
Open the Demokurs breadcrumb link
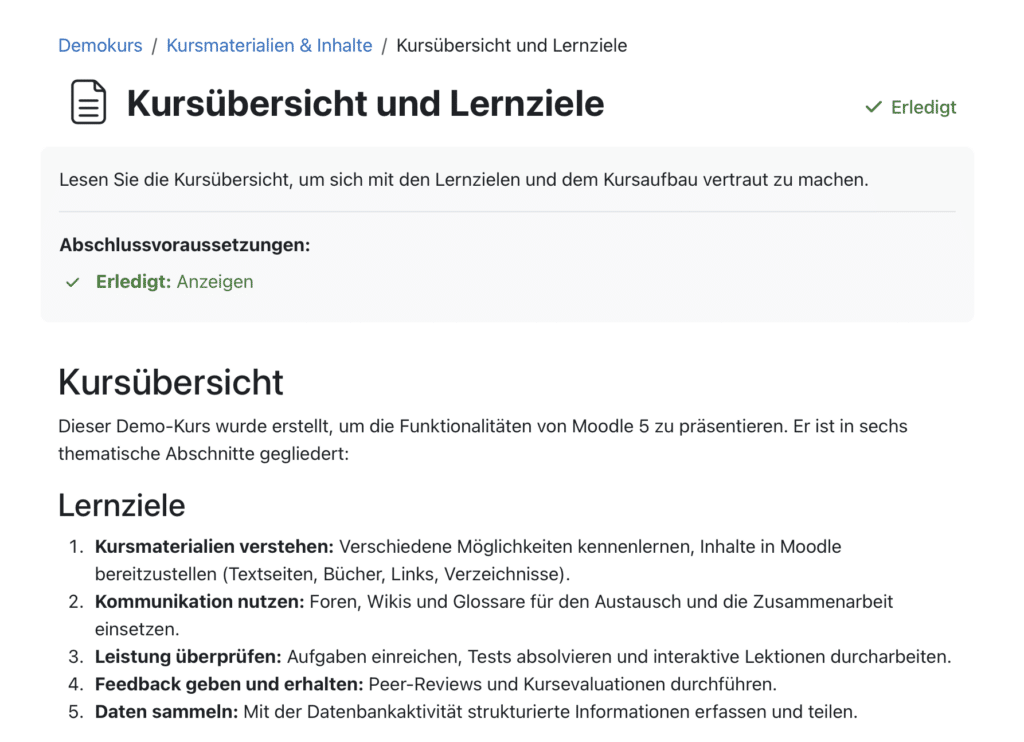100,46
